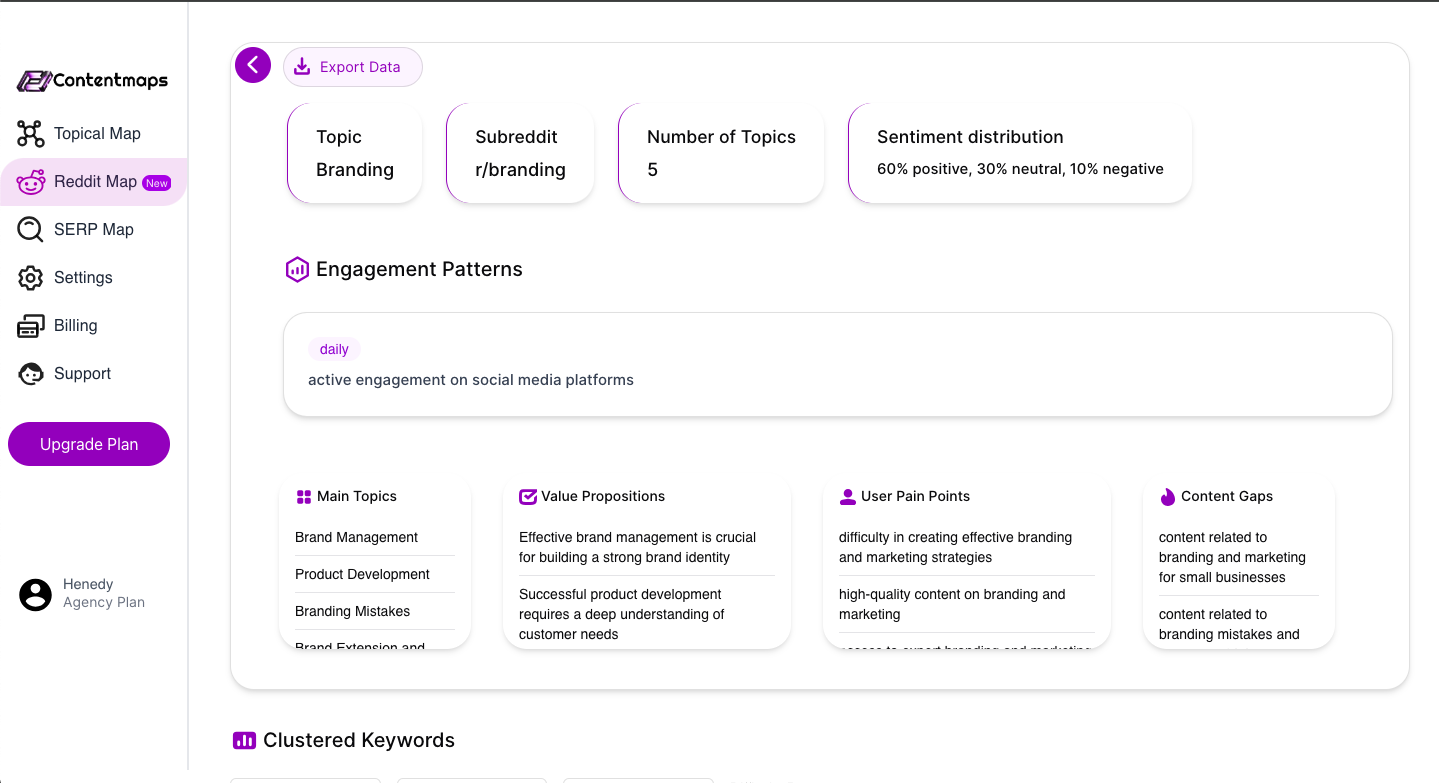Viewport: 1439px width, 783px height.
Task: Click the SERP Map magnifier icon
Action: coord(31,230)
